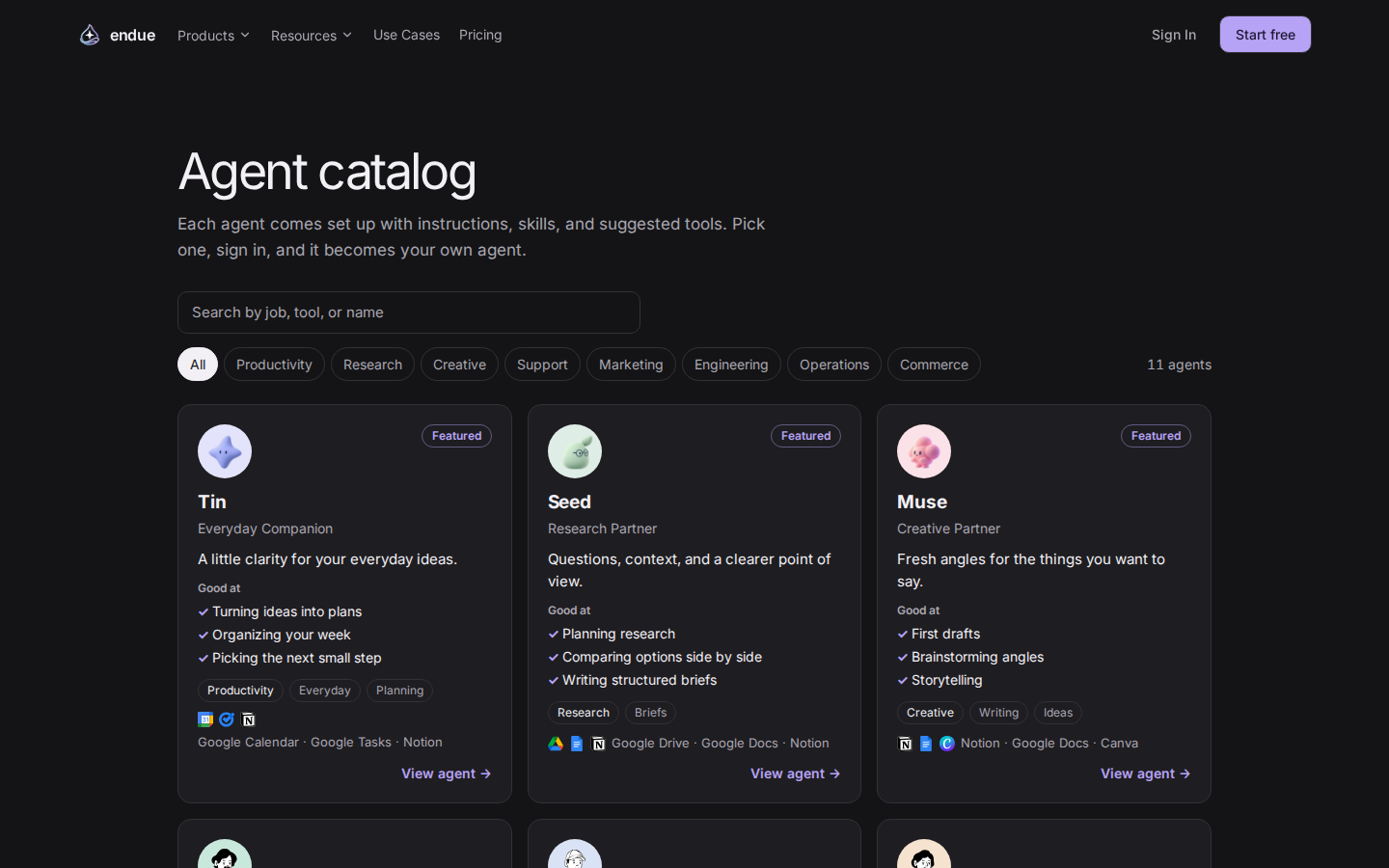Click Canva icon in Muse card

pyautogui.click(x=947, y=744)
